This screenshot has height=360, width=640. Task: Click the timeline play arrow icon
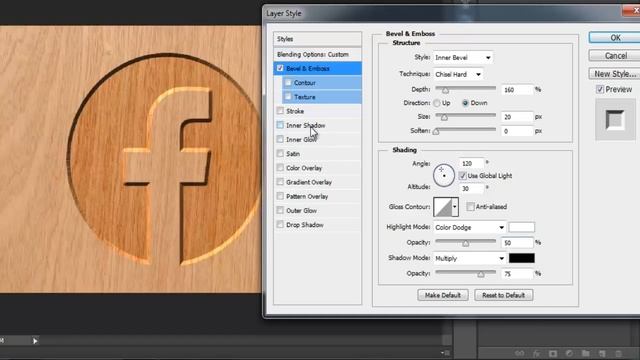coord(35,340)
